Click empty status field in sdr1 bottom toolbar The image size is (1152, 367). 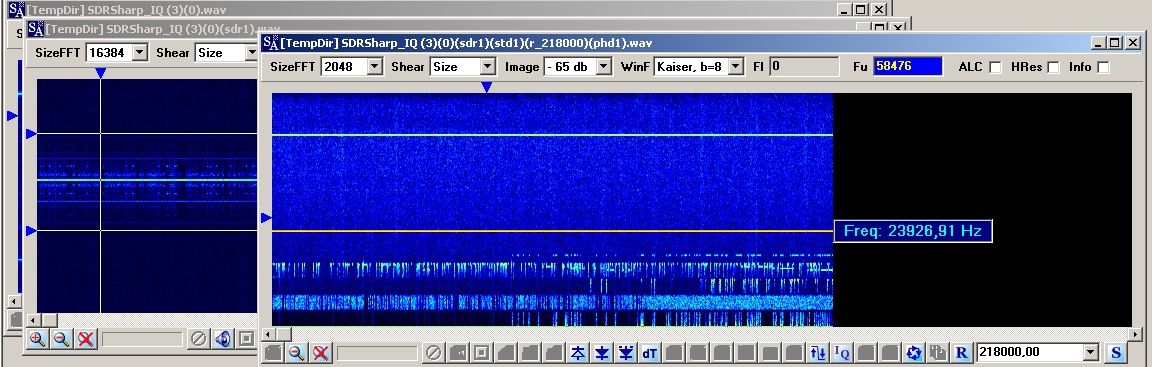142,339
